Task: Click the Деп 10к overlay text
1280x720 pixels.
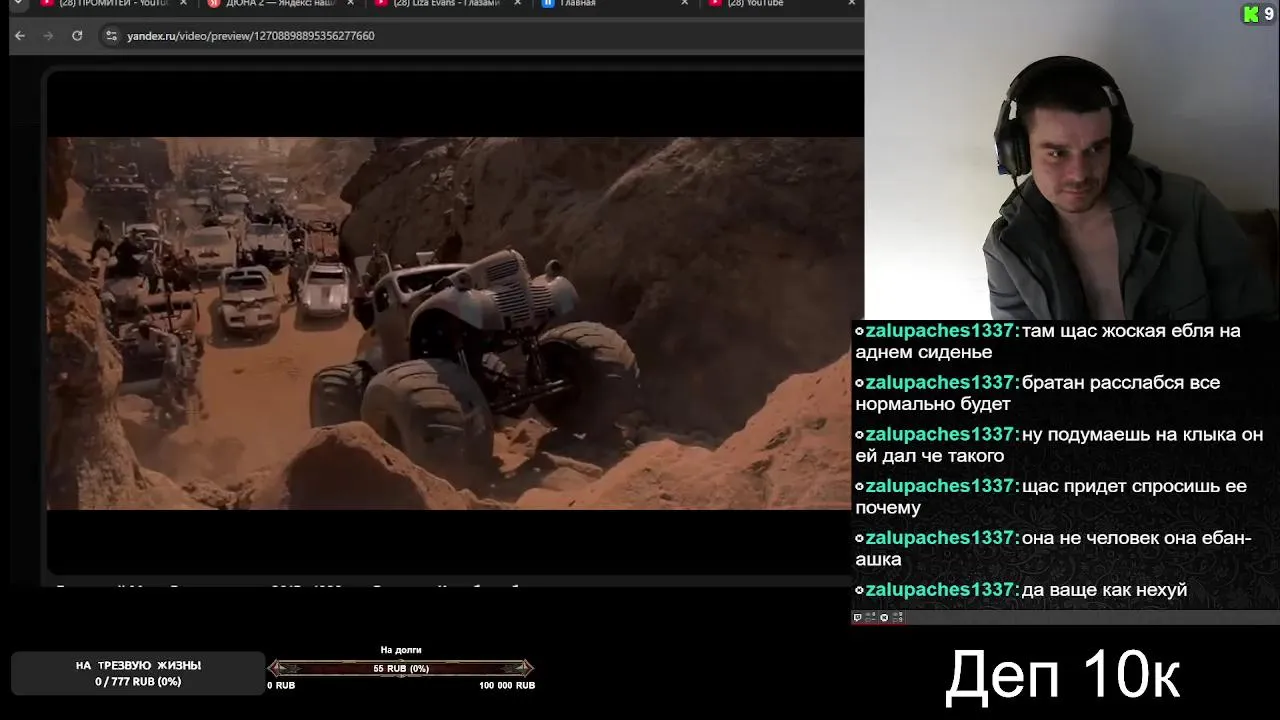Action: pos(1063,674)
